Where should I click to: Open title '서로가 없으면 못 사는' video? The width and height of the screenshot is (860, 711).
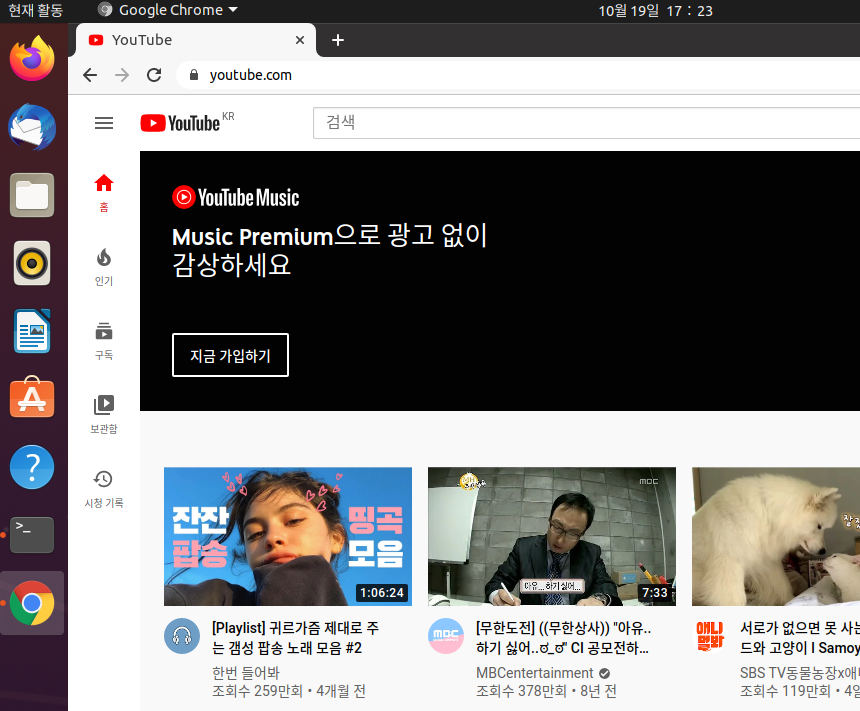[x=800, y=638]
